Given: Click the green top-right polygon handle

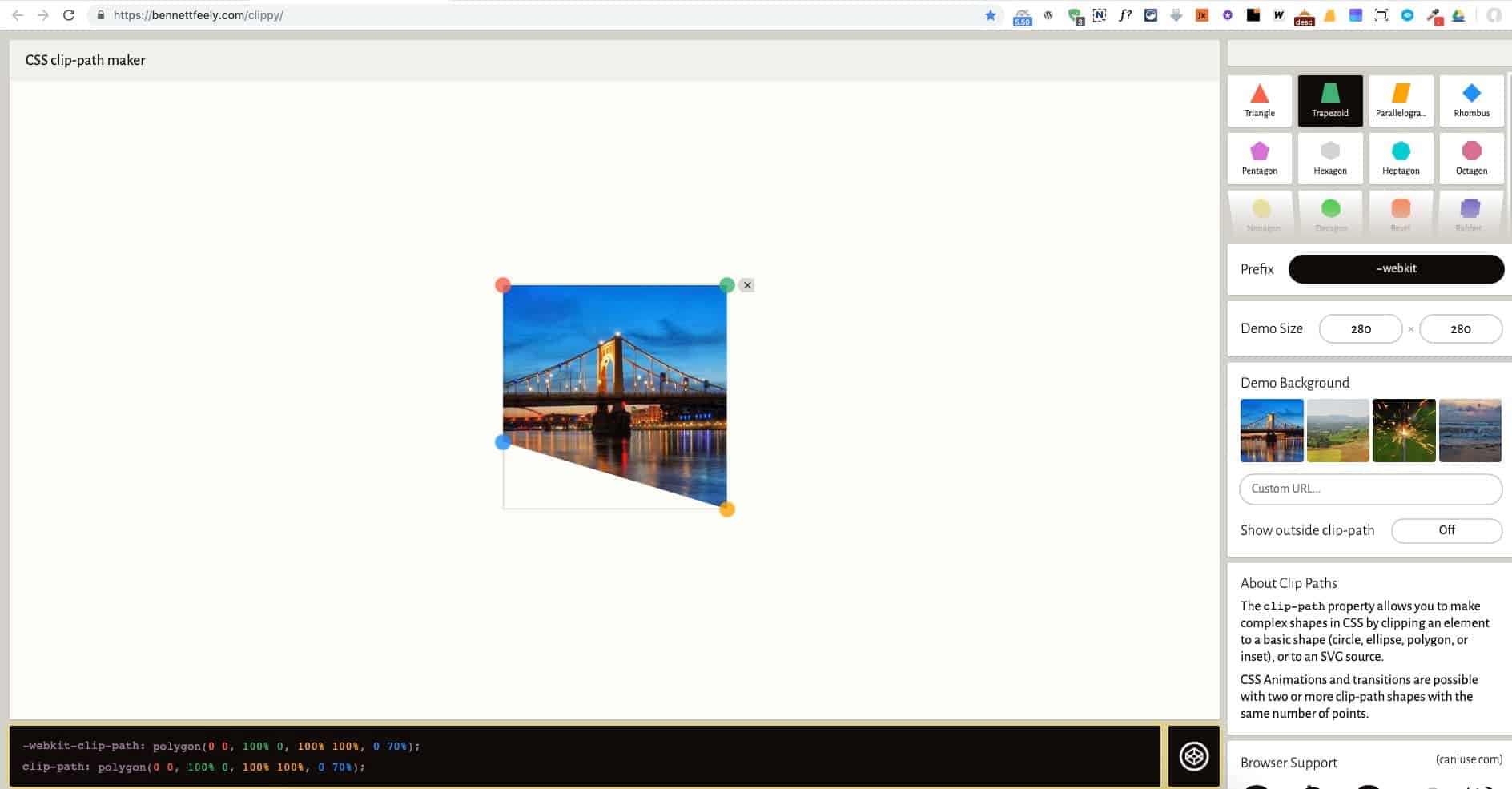Looking at the screenshot, I should [x=726, y=285].
